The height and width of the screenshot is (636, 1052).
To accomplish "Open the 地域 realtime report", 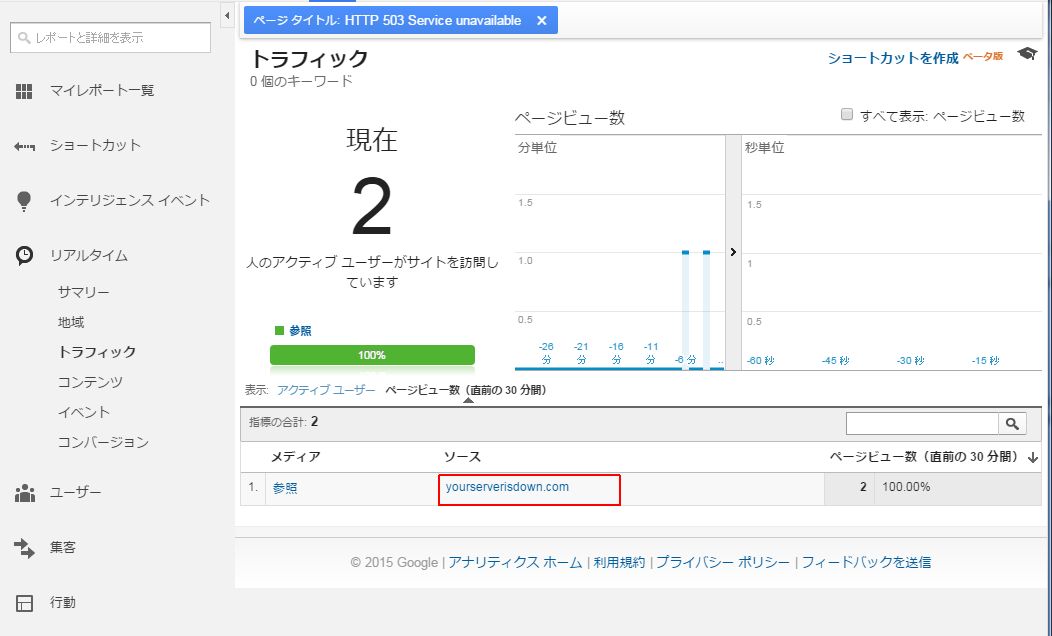I will click(x=71, y=323).
